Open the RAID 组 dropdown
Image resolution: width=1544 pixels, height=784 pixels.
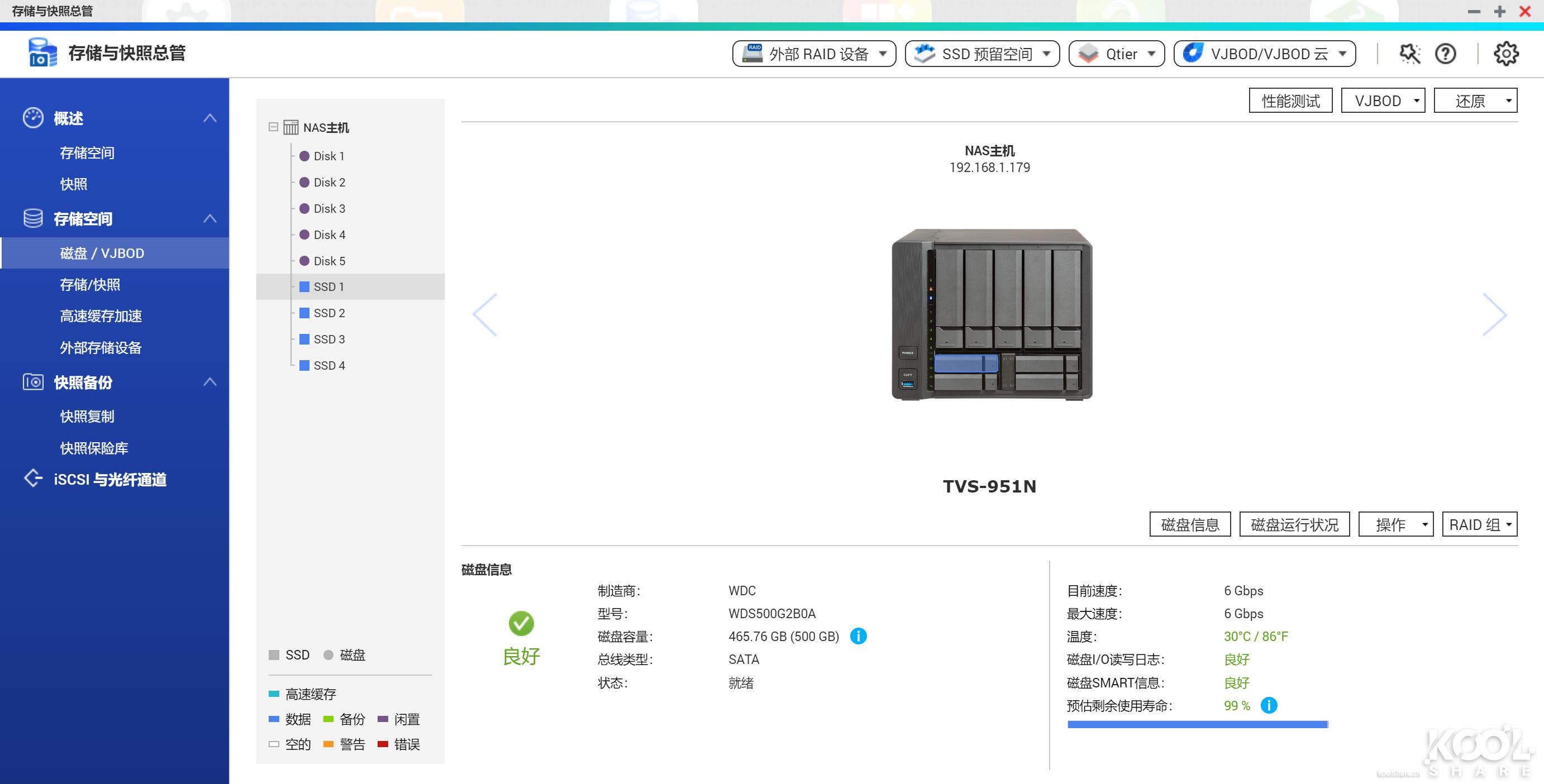pyautogui.click(x=1479, y=524)
